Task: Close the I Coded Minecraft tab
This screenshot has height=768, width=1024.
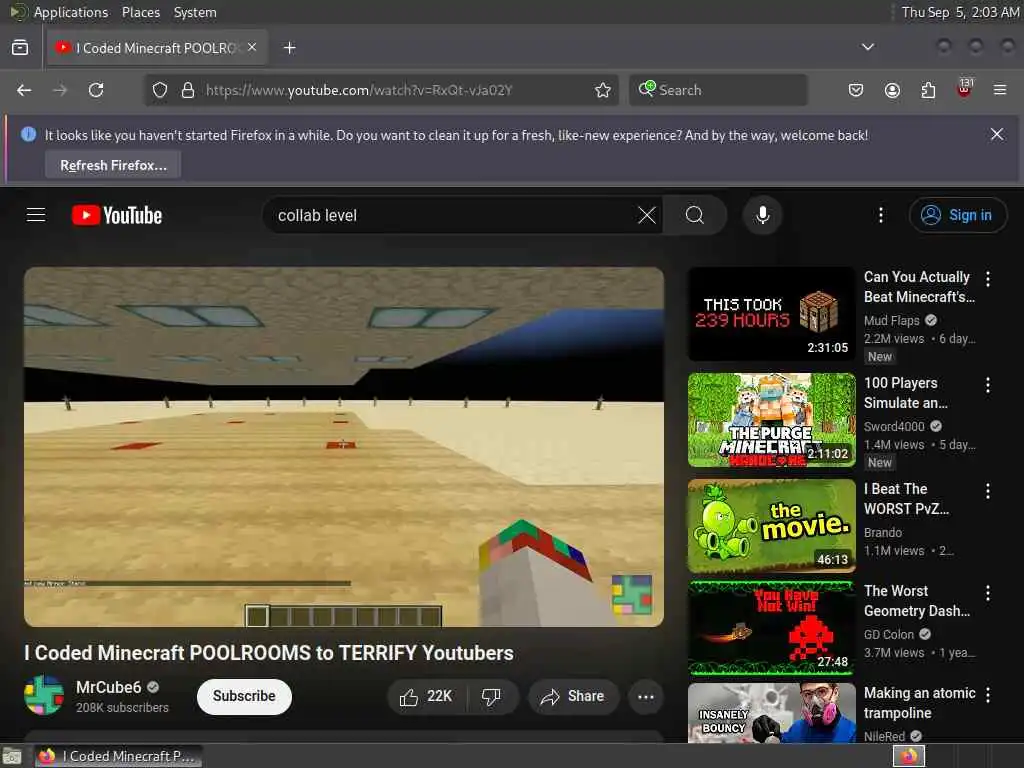Action: click(x=252, y=47)
